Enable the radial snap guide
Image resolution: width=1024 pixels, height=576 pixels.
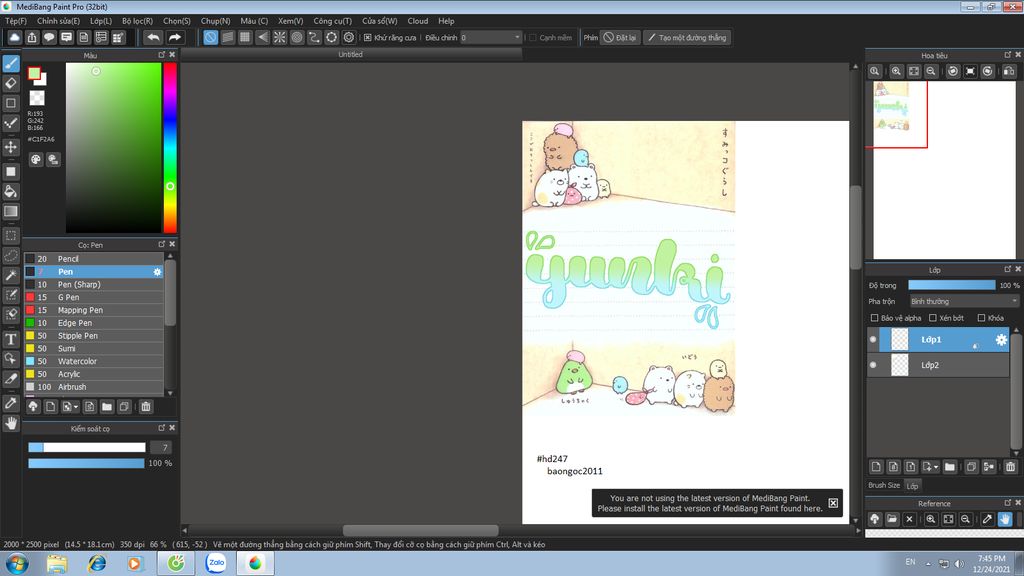[280, 37]
